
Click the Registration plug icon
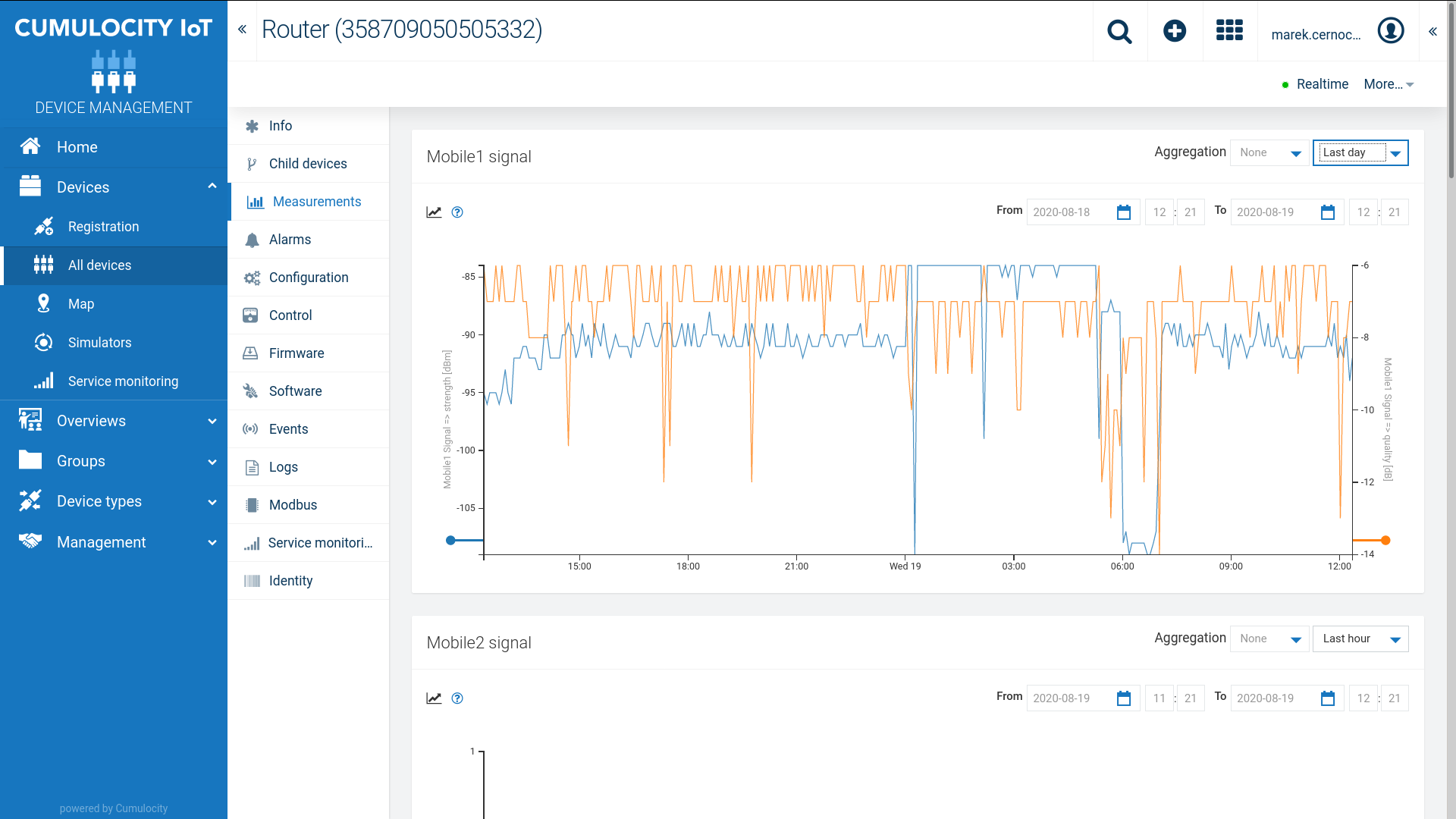(44, 226)
